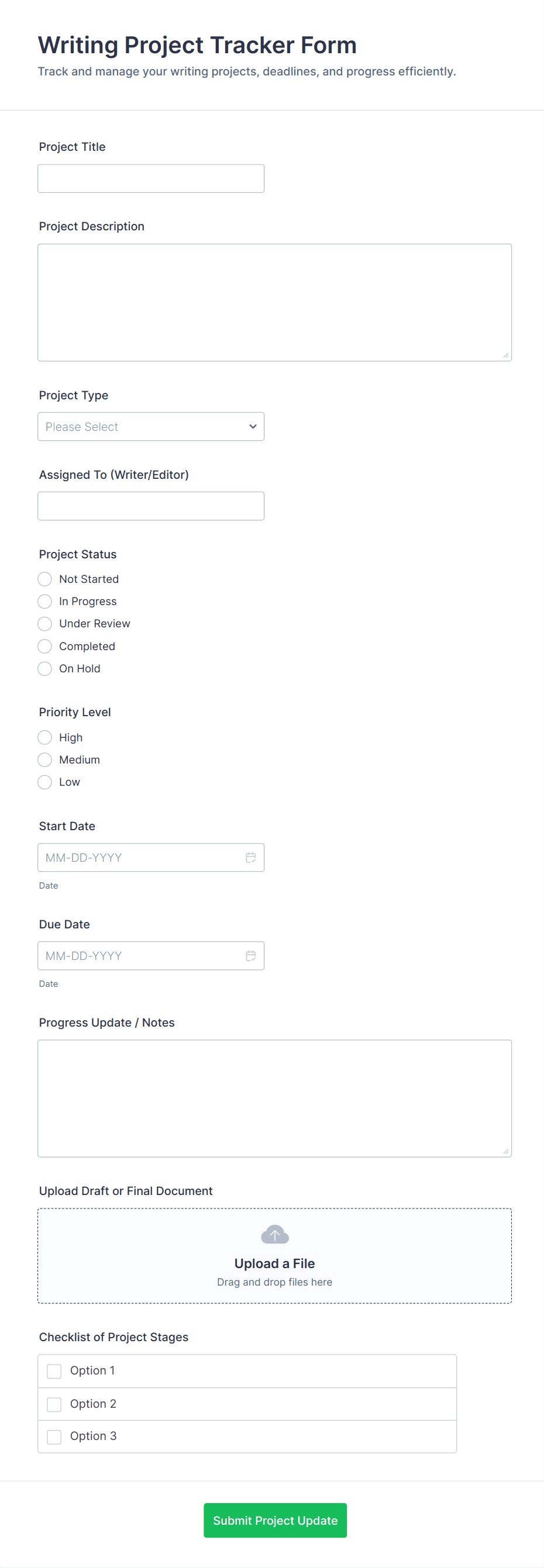The height and width of the screenshot is (1568, 544).
Task: Click the Due Date calendar icon
Action: click(x=250, y=955)
